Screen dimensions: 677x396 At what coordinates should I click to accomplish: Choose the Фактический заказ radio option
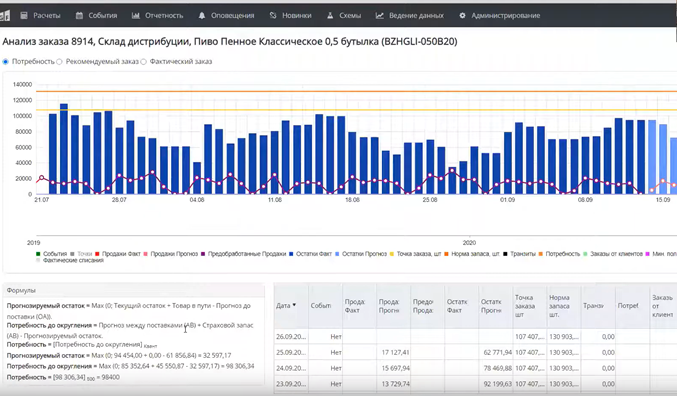[x=143, y=62]
